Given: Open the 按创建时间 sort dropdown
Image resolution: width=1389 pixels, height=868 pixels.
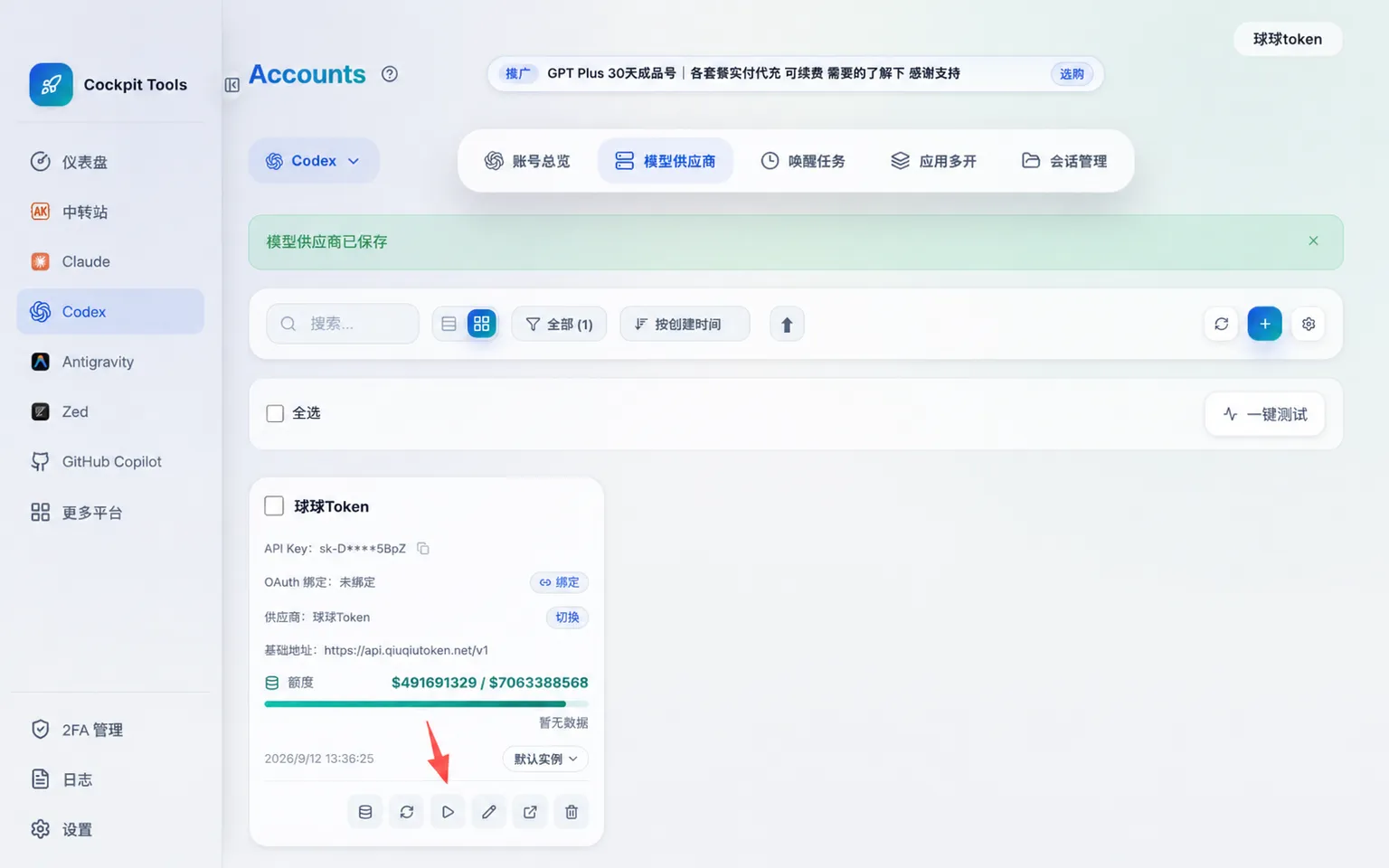Looking at the screenshot, I should point(685,324).
